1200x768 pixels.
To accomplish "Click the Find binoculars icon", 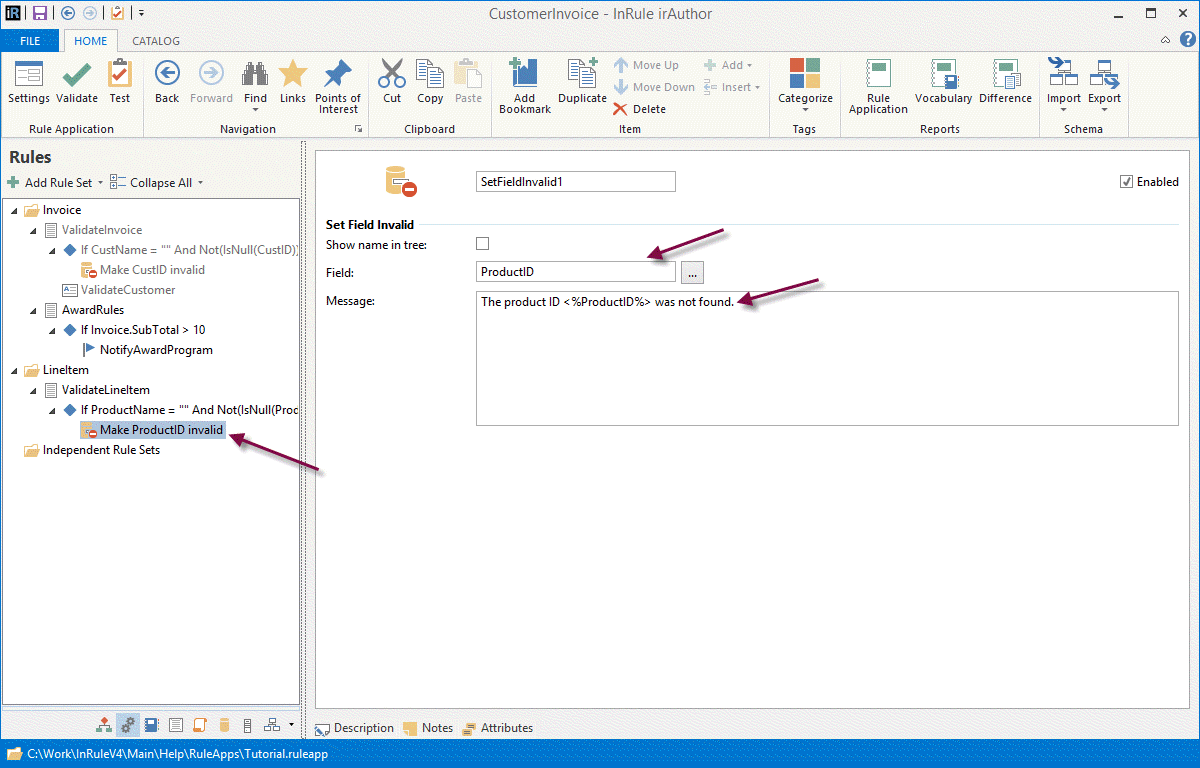I will coord(255,75).
